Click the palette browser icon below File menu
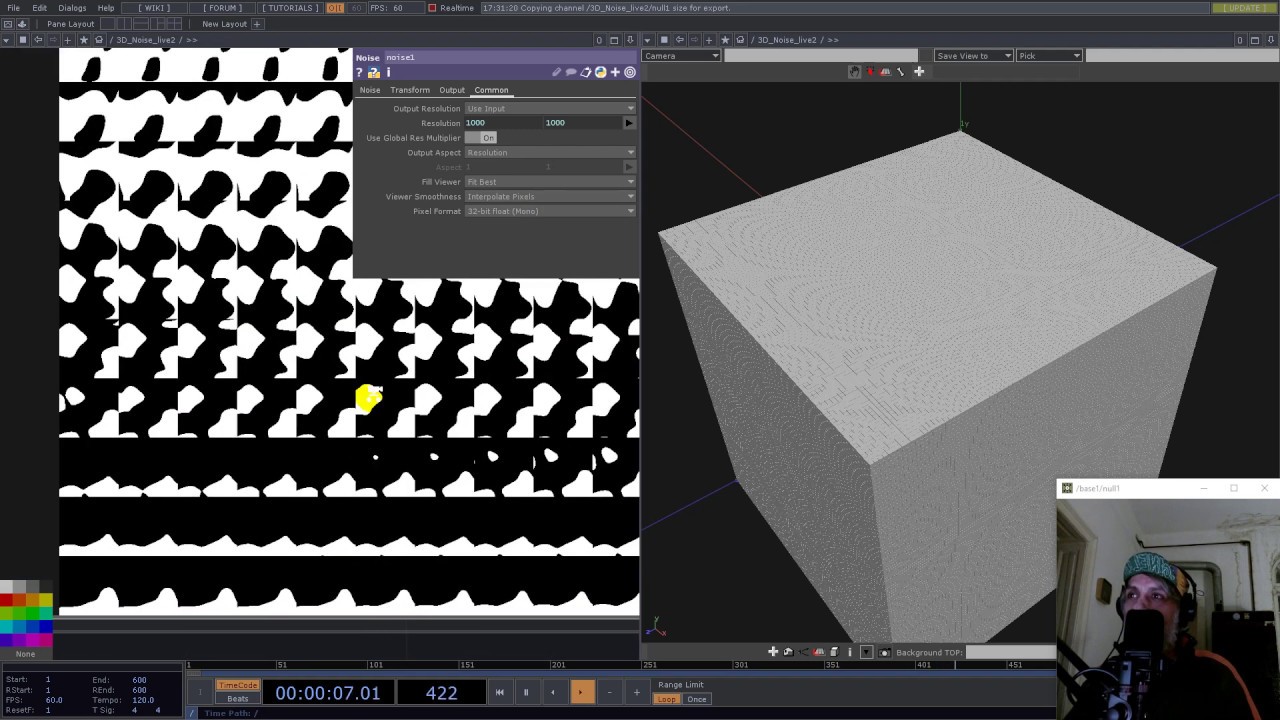 tap(8, 24)
